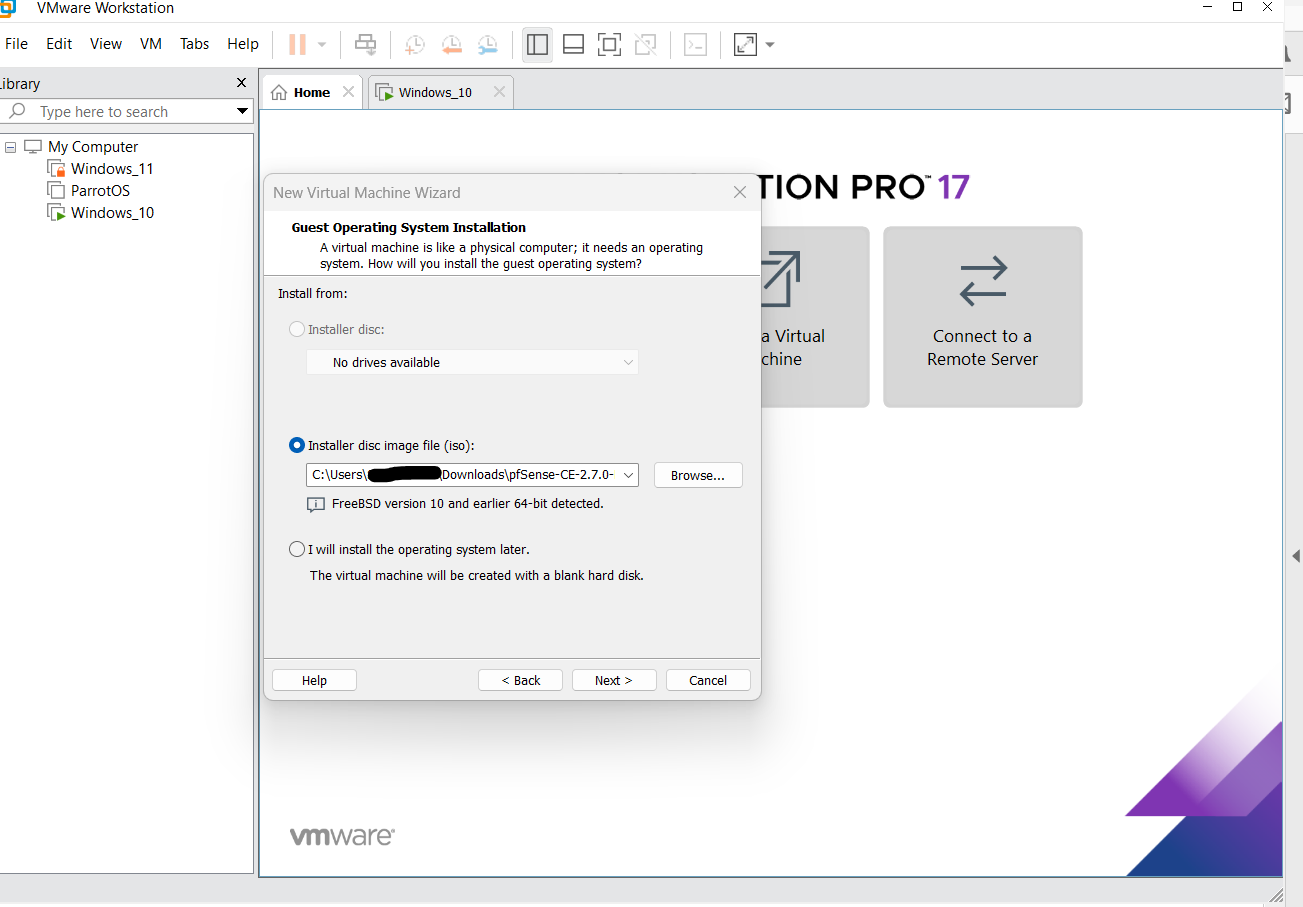
Task: Click the Browse... button
Action: [698, 475]
